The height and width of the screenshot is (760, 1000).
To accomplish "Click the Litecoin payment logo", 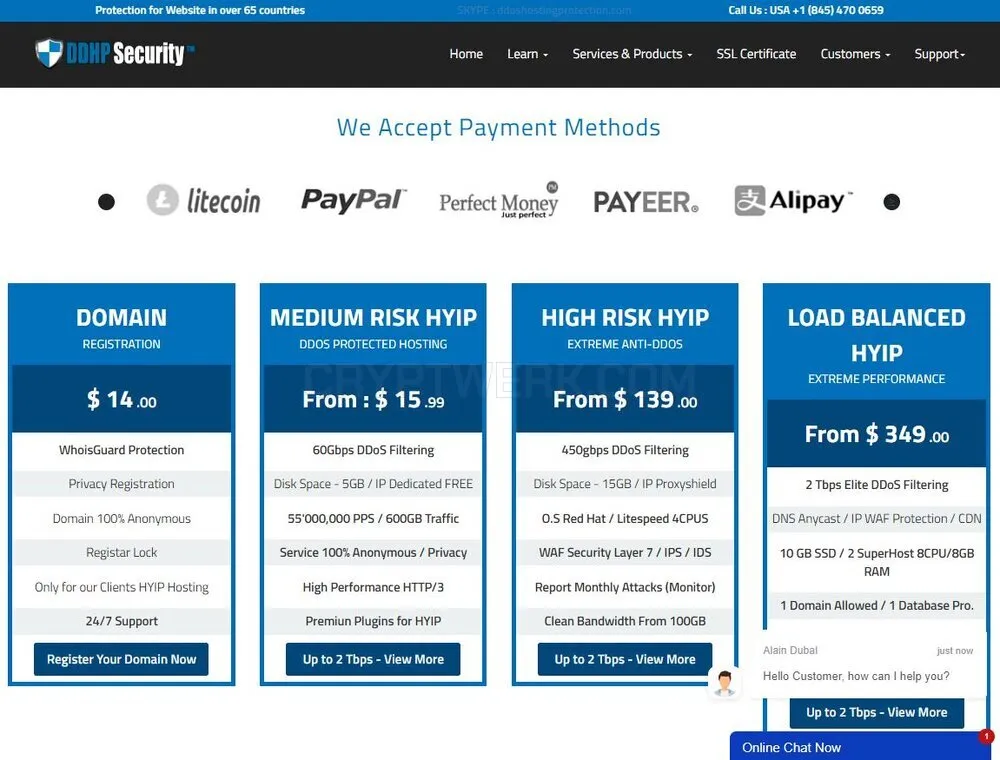I will 203,200.
